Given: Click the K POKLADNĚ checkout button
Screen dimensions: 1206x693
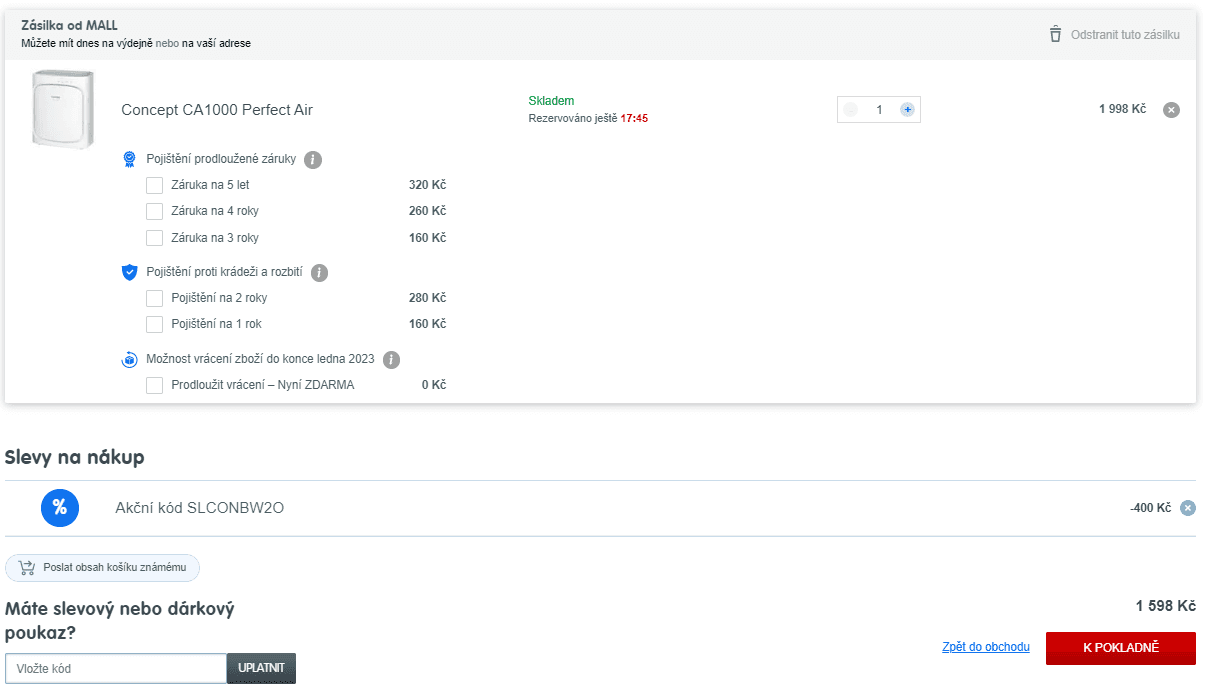Looking at the screenshot, I should pyautogui.click(x=1121, y=648).
